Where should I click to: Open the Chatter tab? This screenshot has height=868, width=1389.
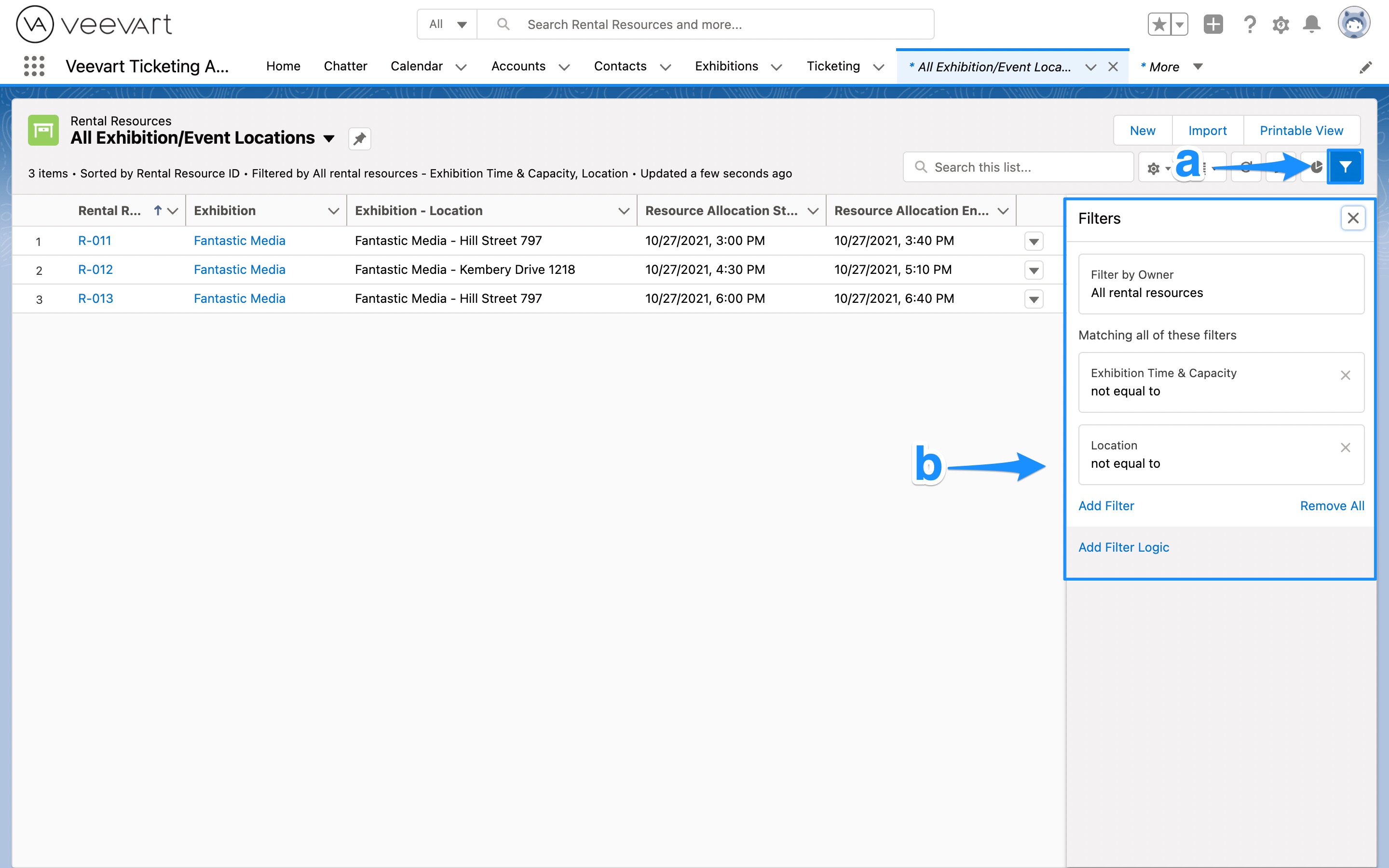pyautogui.click(x=345, y=66)
